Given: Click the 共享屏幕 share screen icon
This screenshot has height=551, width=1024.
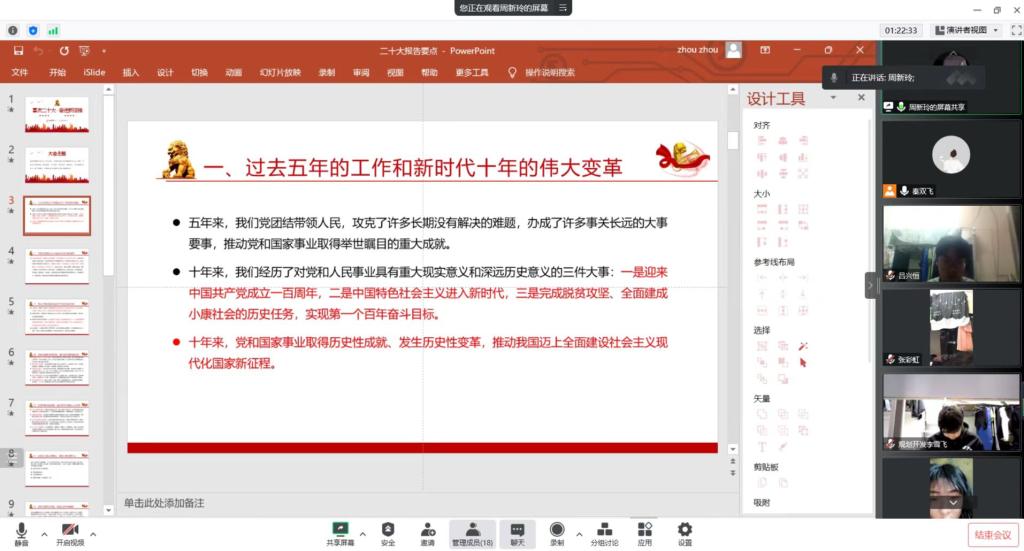Looking at the screenshot, I should point(340,531).
